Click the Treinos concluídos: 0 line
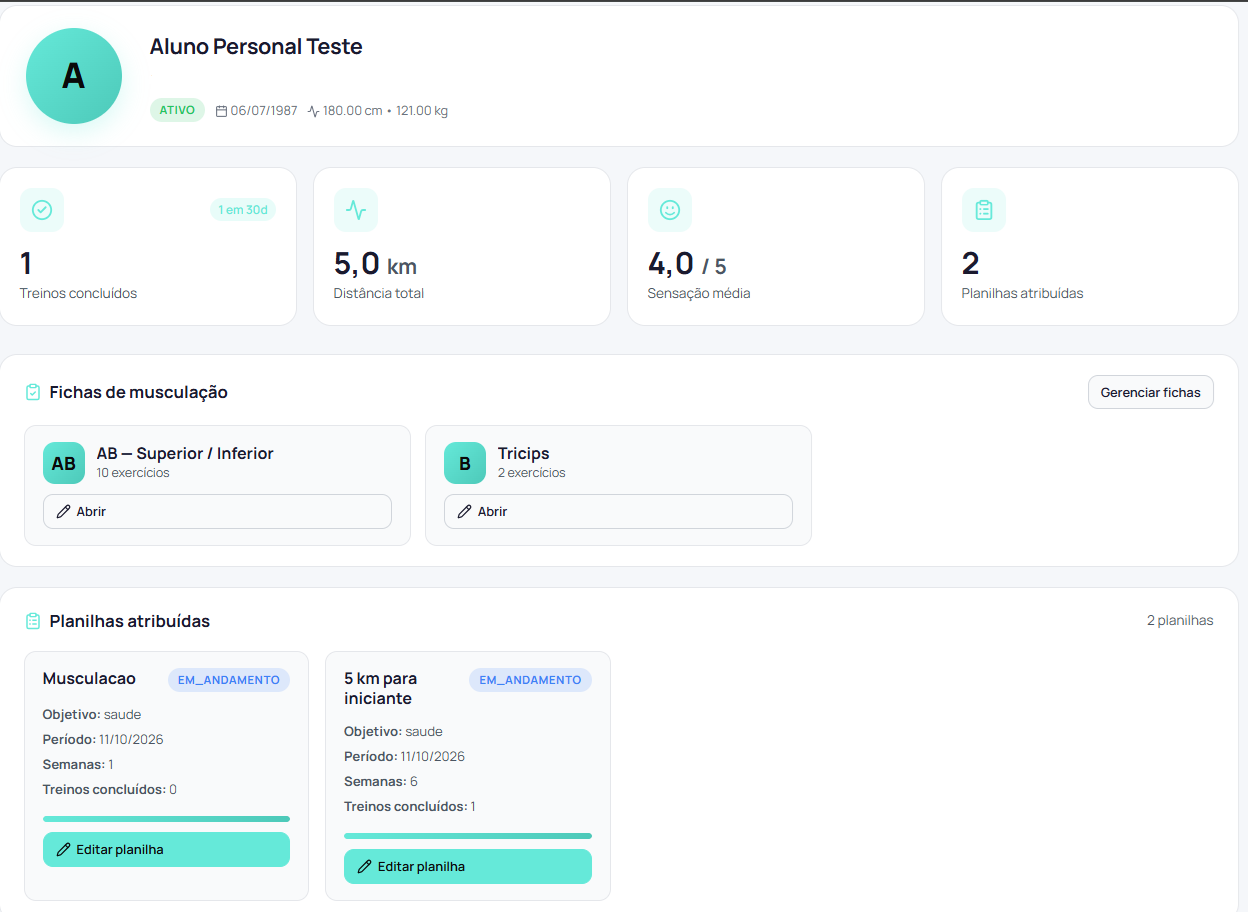This screenshot has width=1248, height=912. (x=110, y=789)
